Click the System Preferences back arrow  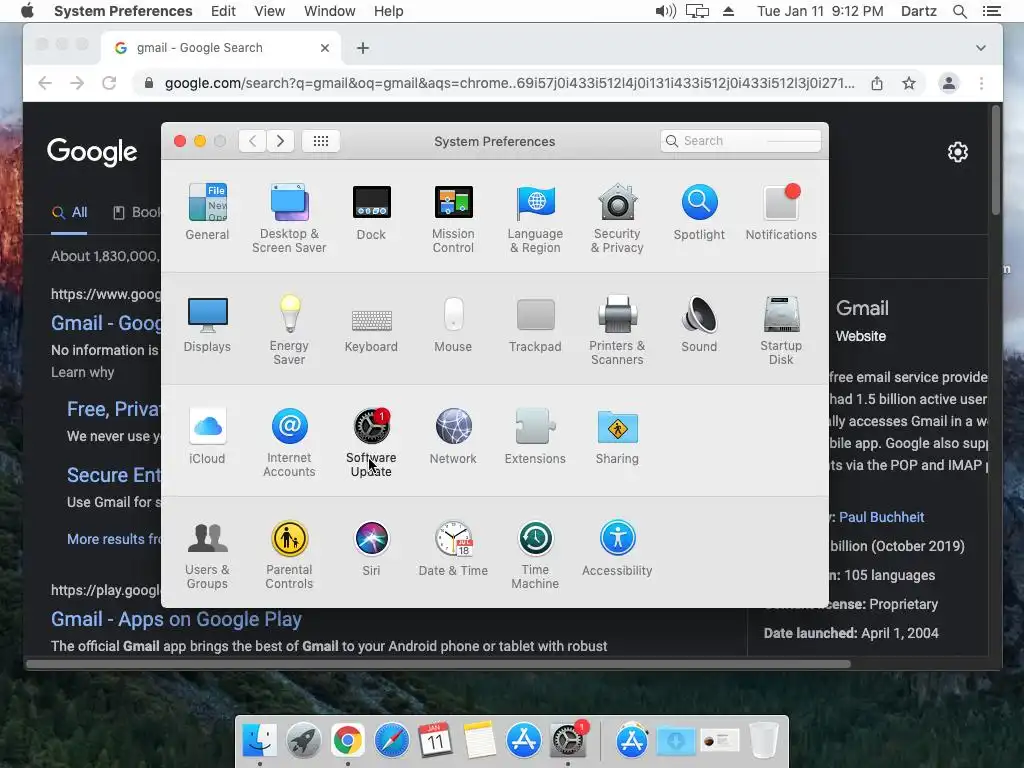point(252,141)
